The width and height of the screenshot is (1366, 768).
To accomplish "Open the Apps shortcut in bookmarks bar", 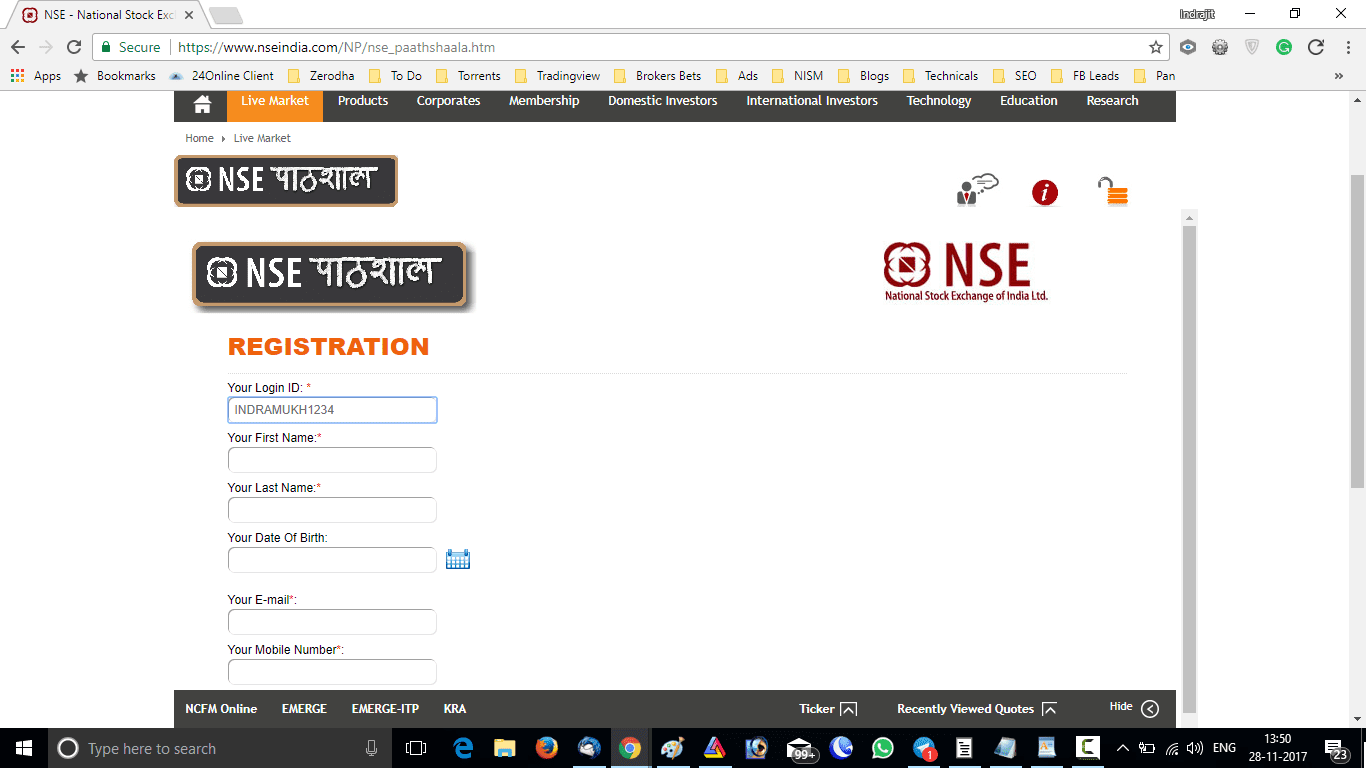I will pyautogui.click(x=36, y=76).
